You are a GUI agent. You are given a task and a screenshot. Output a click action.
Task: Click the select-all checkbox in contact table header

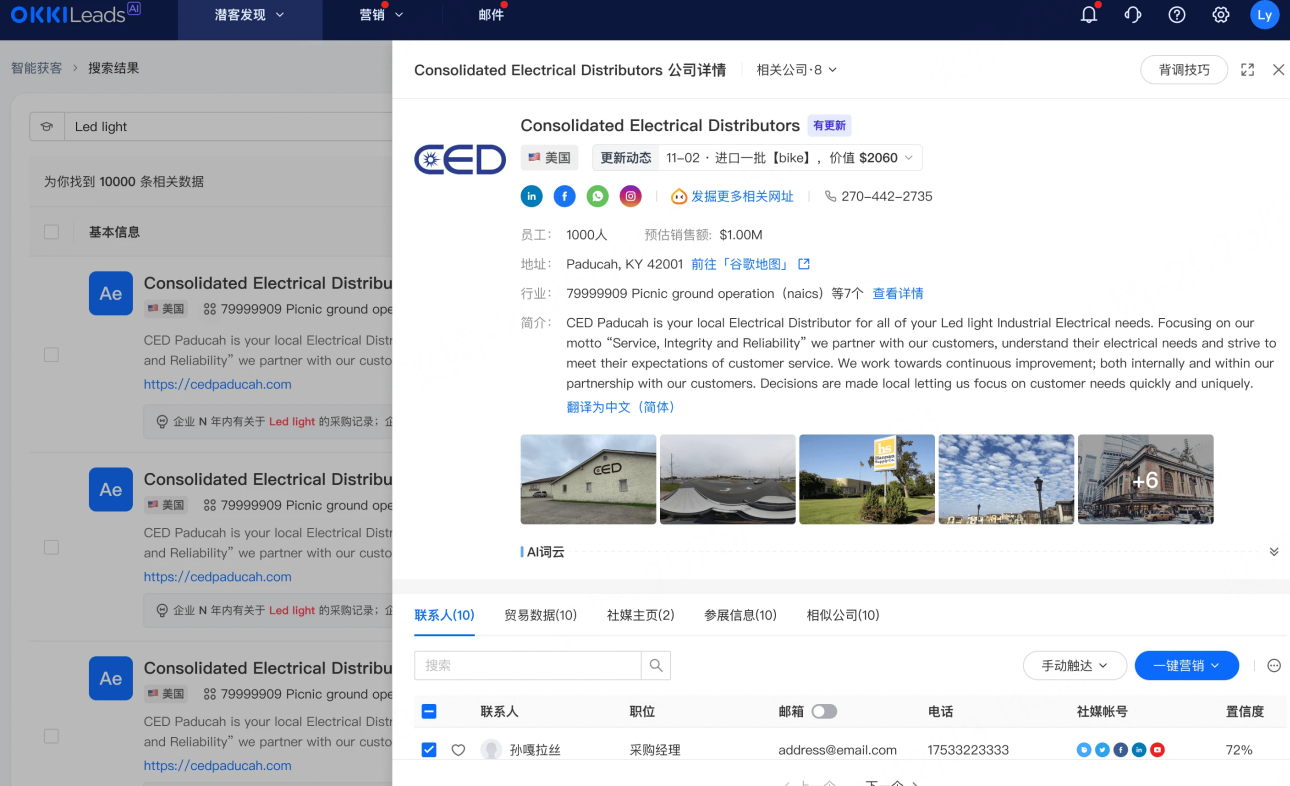pyautogui.click(x=429, y=711)
